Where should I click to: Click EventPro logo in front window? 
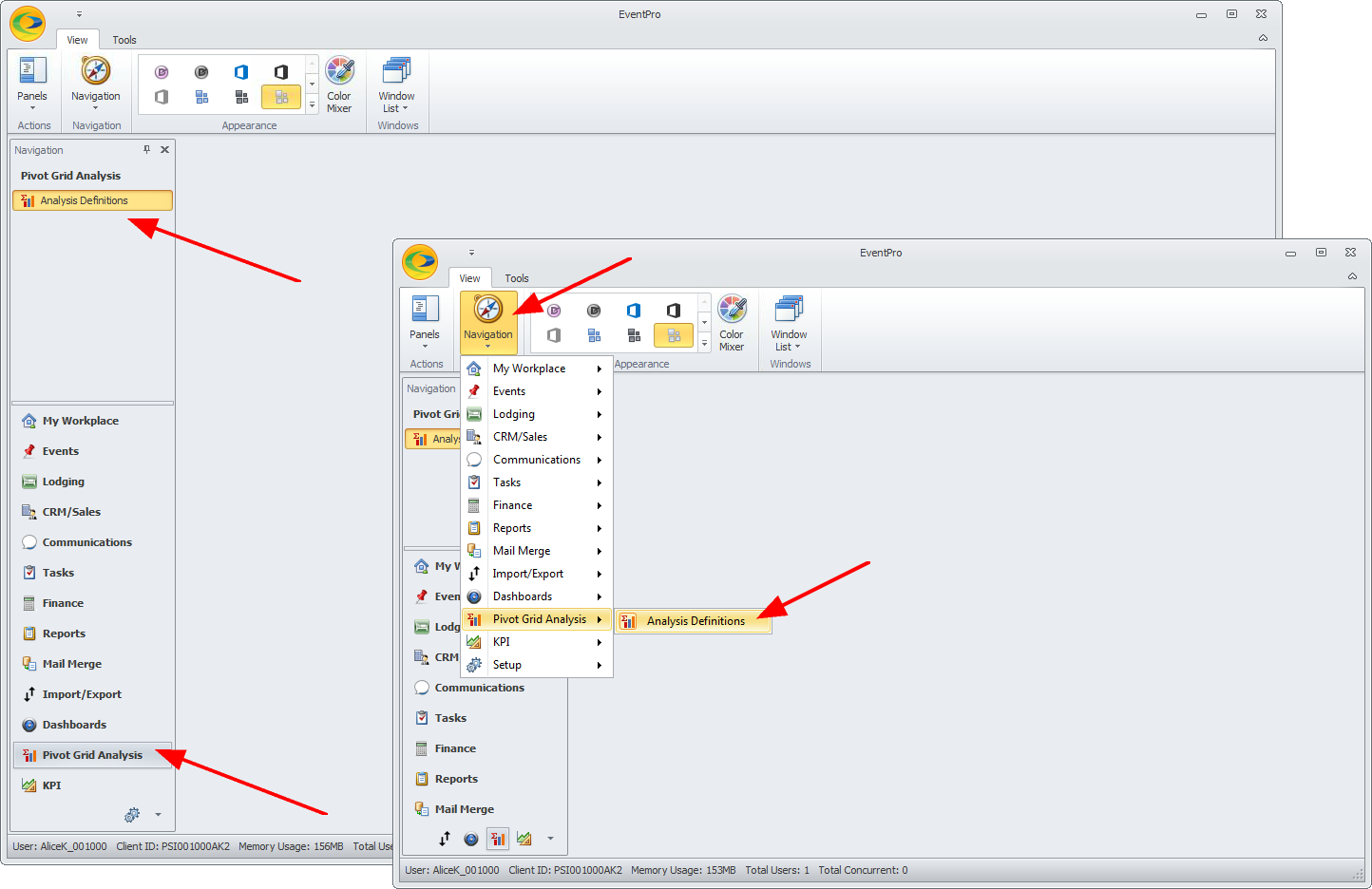pos(420,262)
